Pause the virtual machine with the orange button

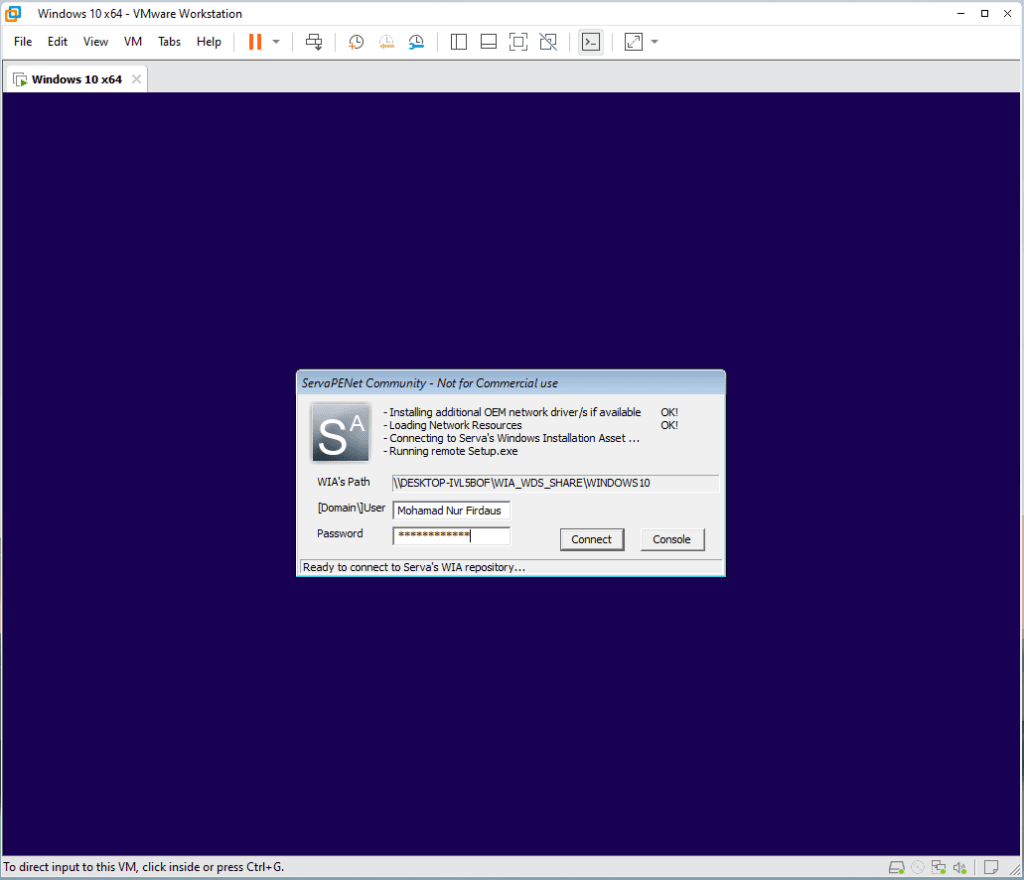pyautogui.click(x=255, y=42)
